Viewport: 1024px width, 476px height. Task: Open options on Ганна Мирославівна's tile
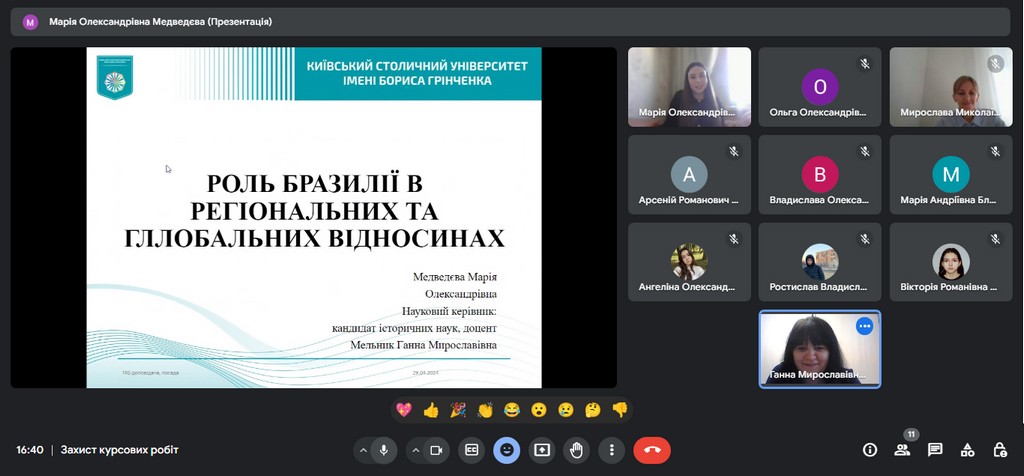(x=864, y=326)
